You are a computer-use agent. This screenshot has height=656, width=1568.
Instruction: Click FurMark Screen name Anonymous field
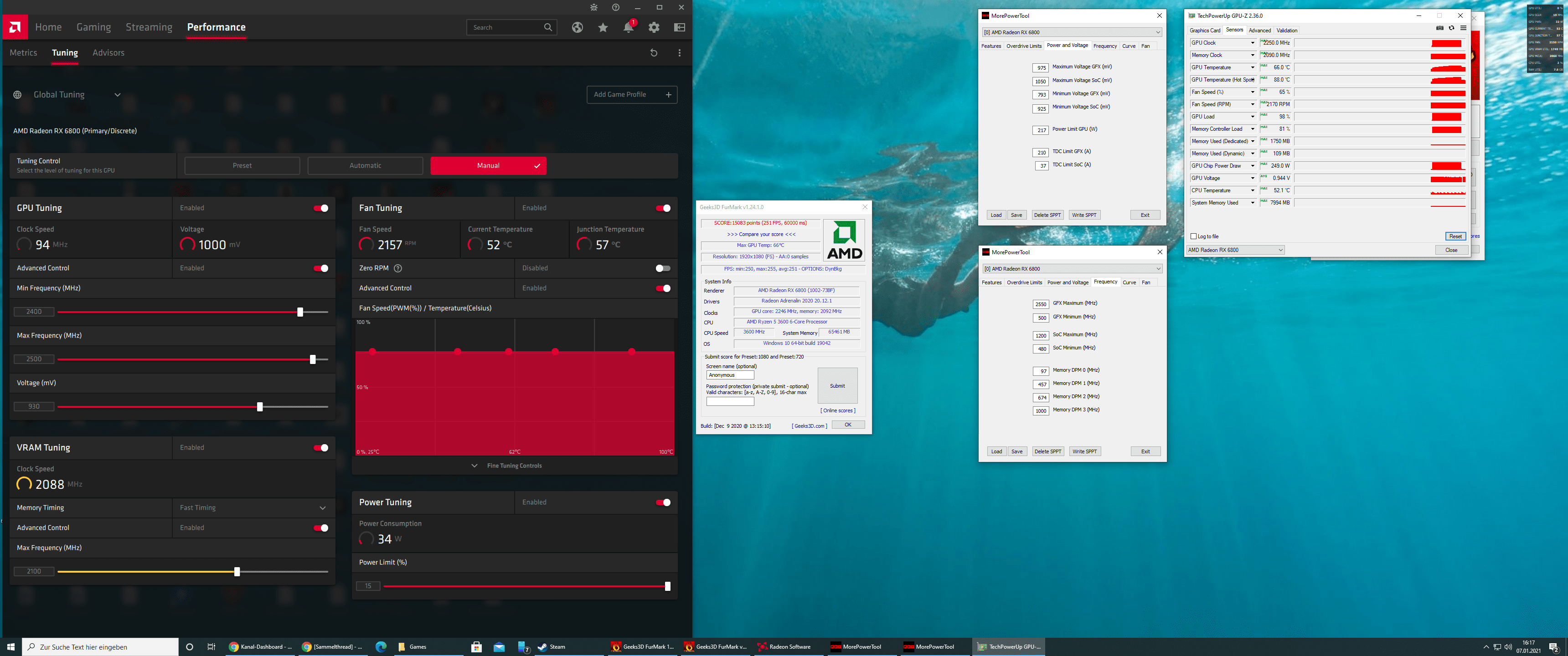(x=730, y=375)
